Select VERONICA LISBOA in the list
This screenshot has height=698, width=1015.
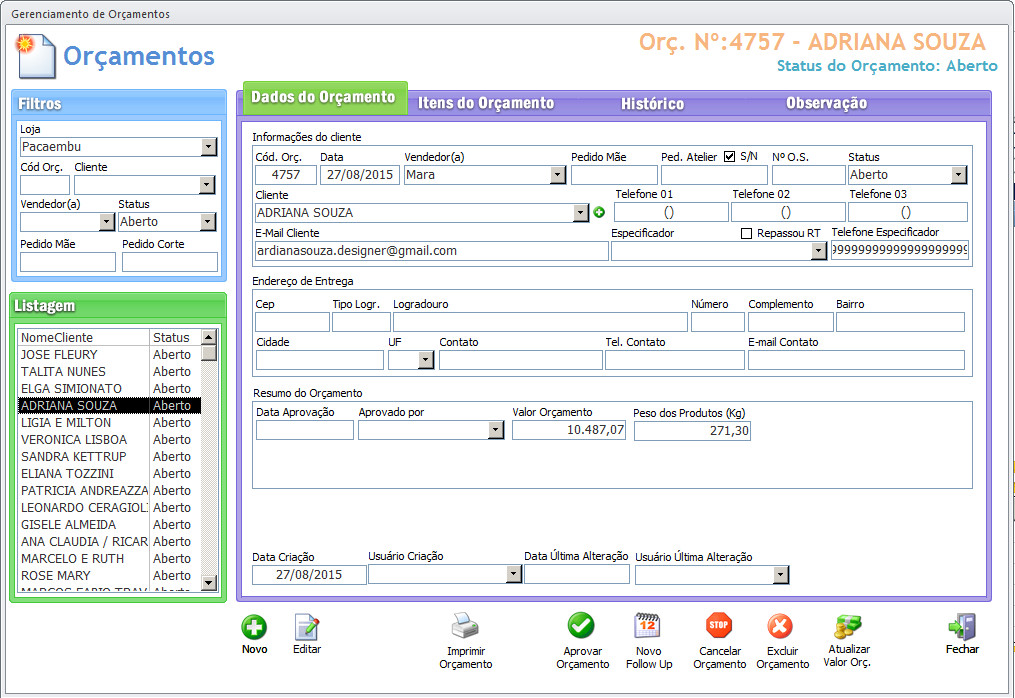tap(109, 440)
